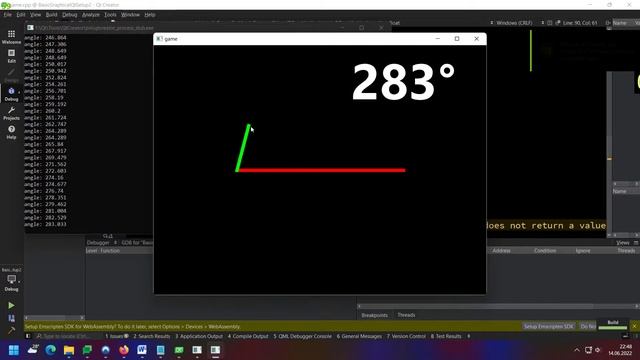This screenshot has width=640, height=360.
Task: Click the Build hammer icon
Action: click(11, 330)
